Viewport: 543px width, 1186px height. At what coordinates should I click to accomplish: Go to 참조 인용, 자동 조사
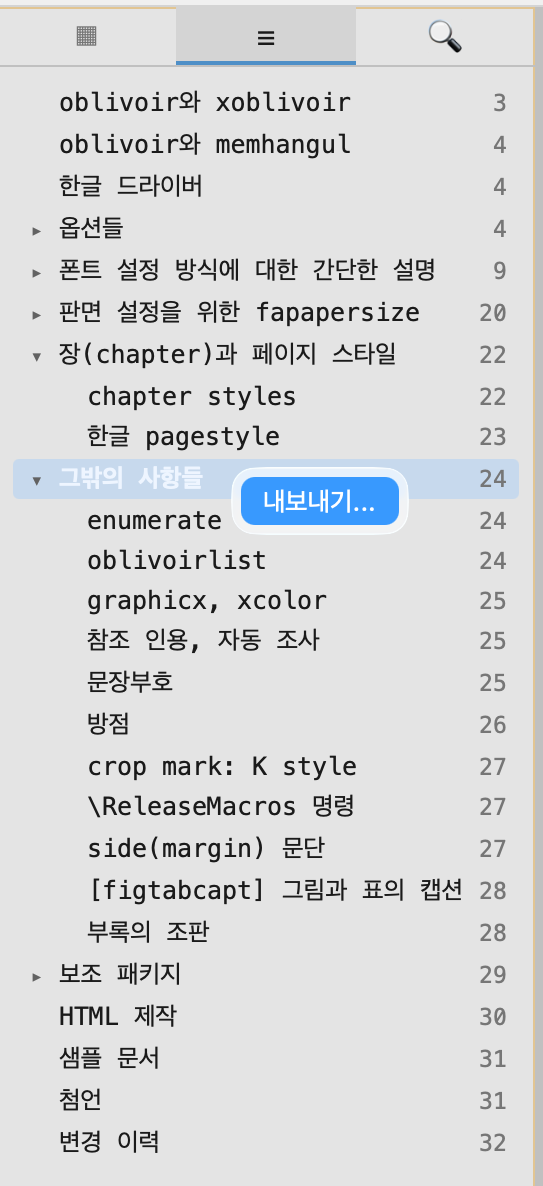tap(203, 641)
